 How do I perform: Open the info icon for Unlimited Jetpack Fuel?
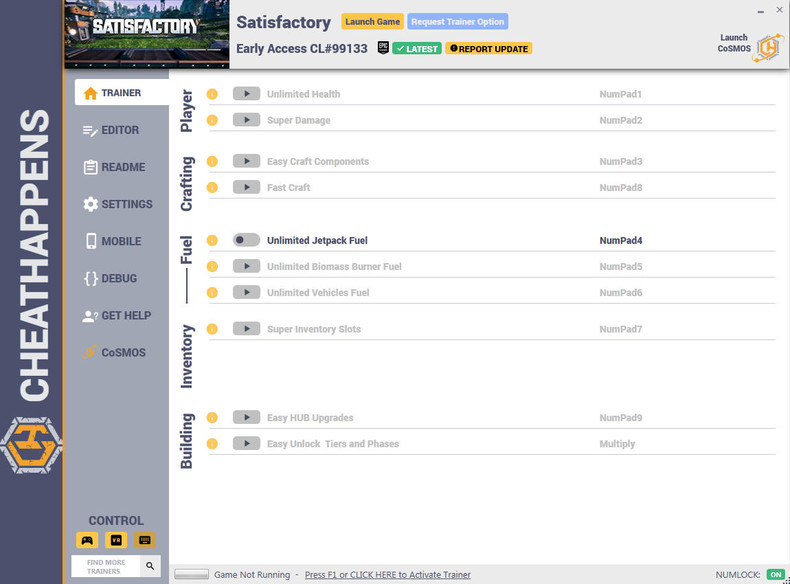point(212,240)
